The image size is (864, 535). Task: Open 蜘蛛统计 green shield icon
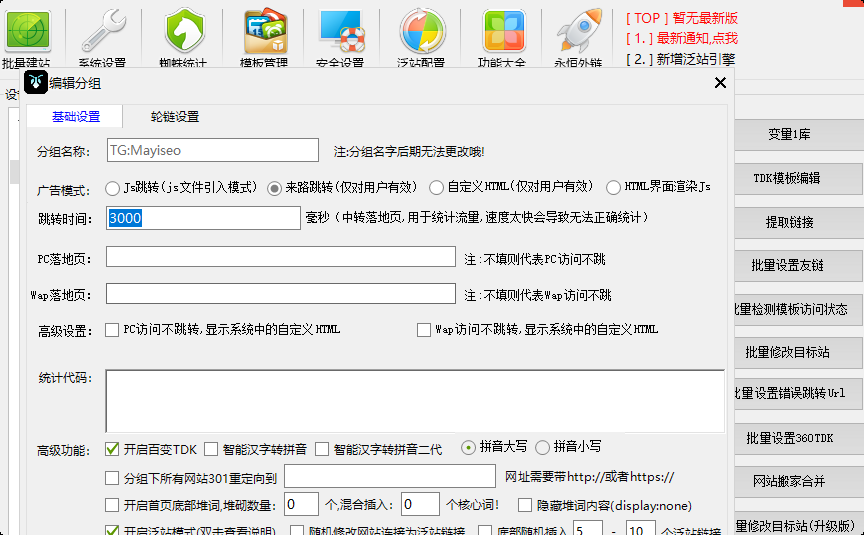pyautogui.click(x=185, y=31)
